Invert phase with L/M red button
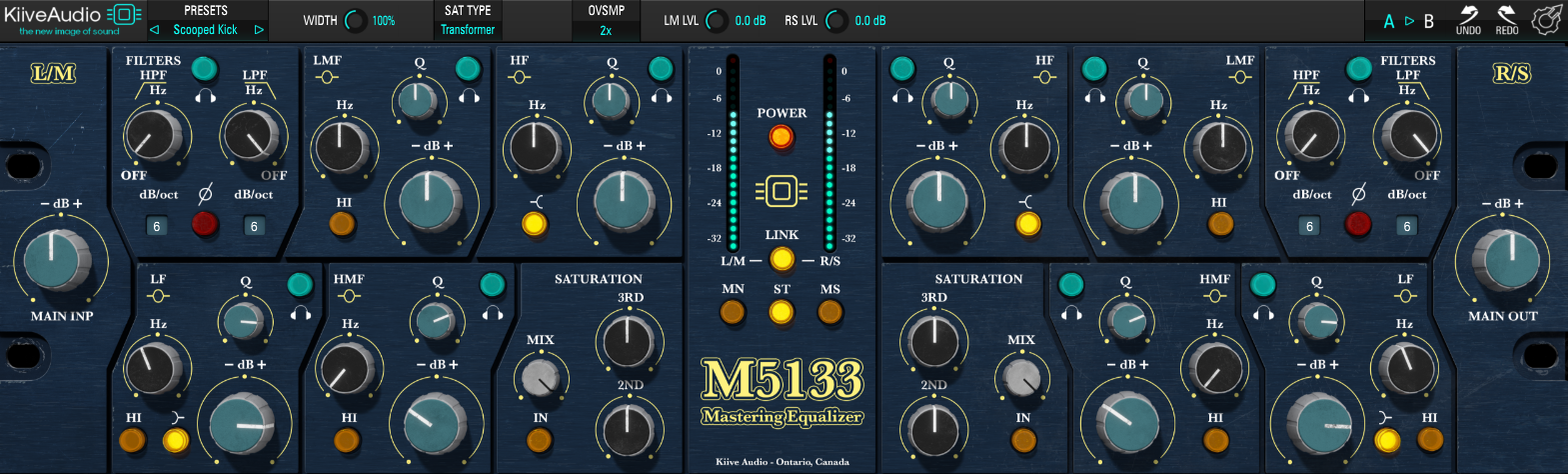This screenshot has height=474, width=1568. coord(205,224)
